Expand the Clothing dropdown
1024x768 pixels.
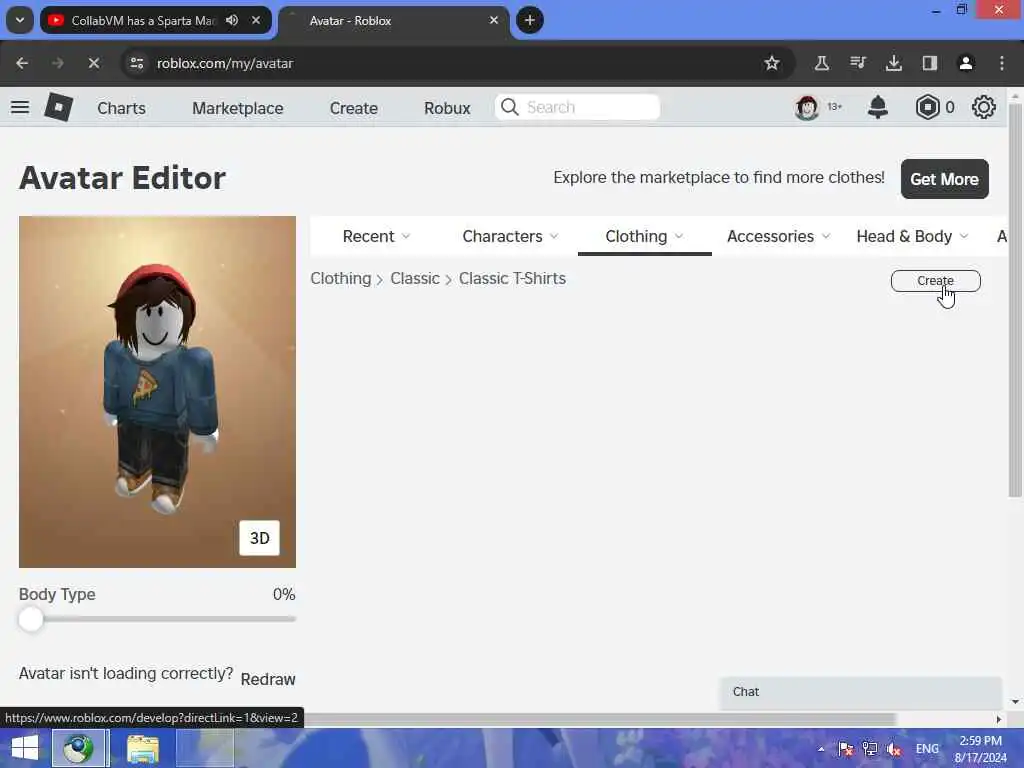pos(645,236)
